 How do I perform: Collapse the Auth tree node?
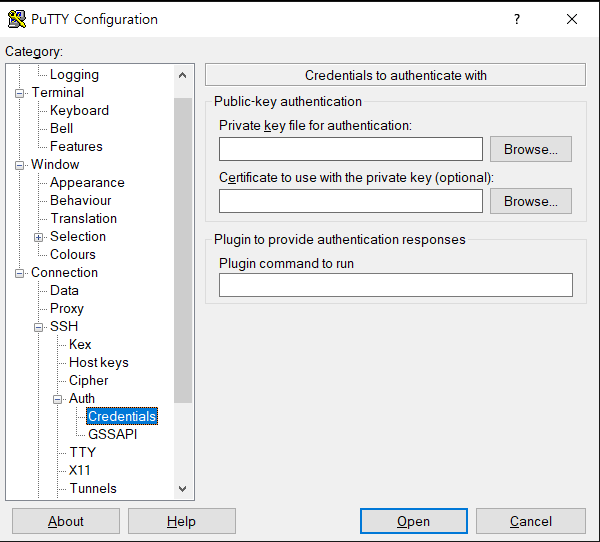click(57, 399)
